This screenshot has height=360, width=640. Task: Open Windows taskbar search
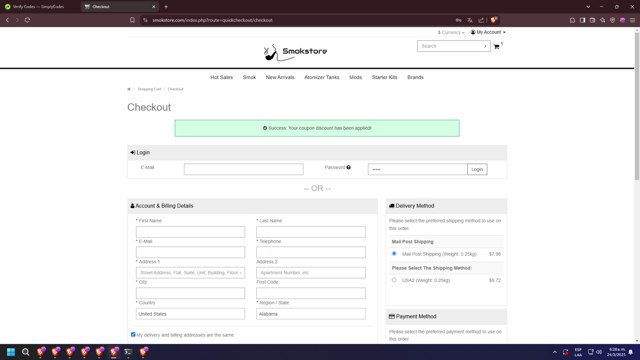[x=25, y=352]
